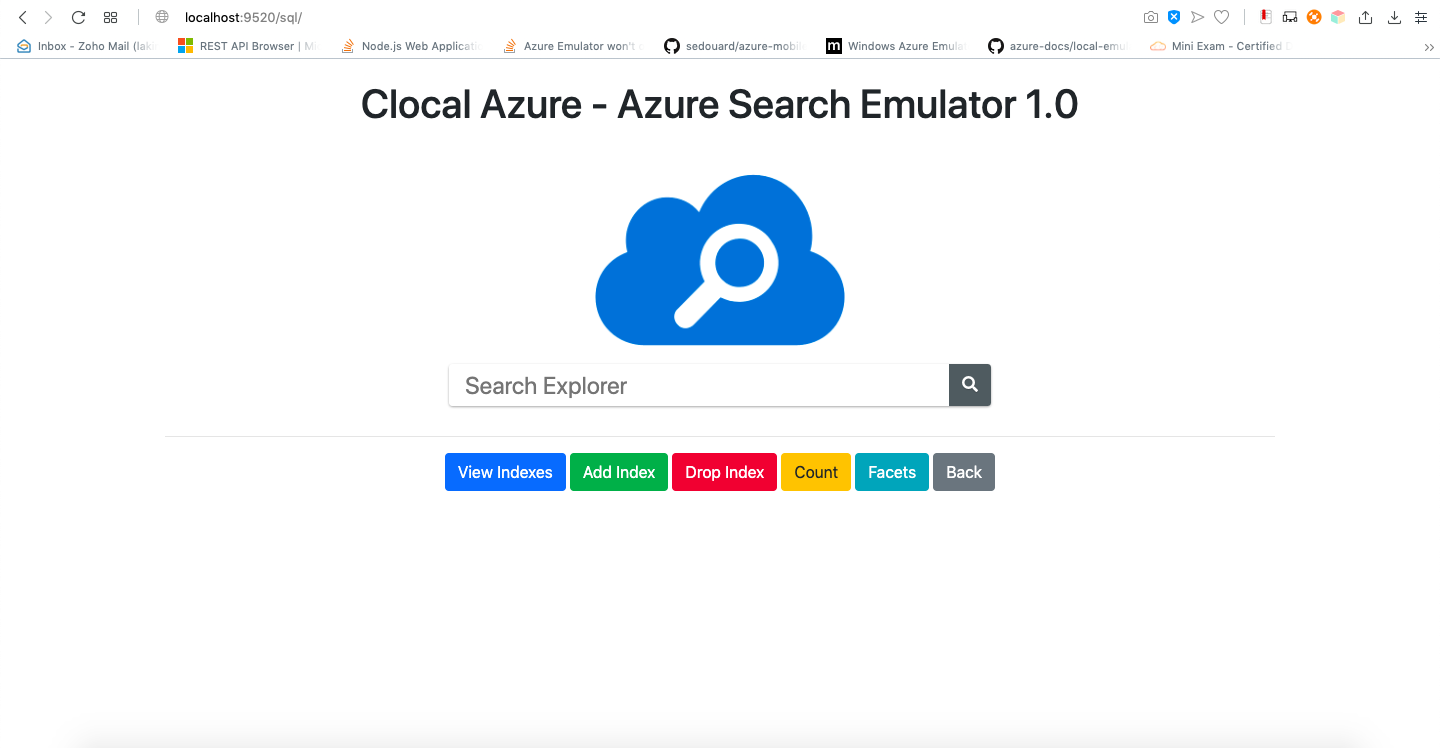Click the Azure Search cloud logo

(720, 260)
